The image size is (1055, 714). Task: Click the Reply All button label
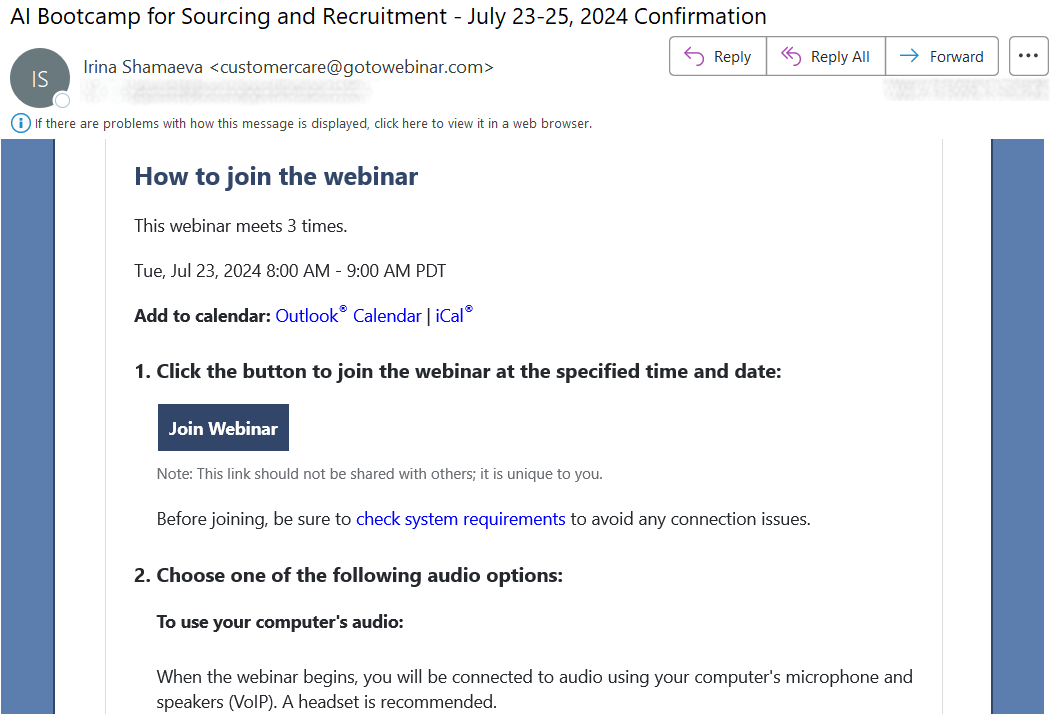coord(840,57)
